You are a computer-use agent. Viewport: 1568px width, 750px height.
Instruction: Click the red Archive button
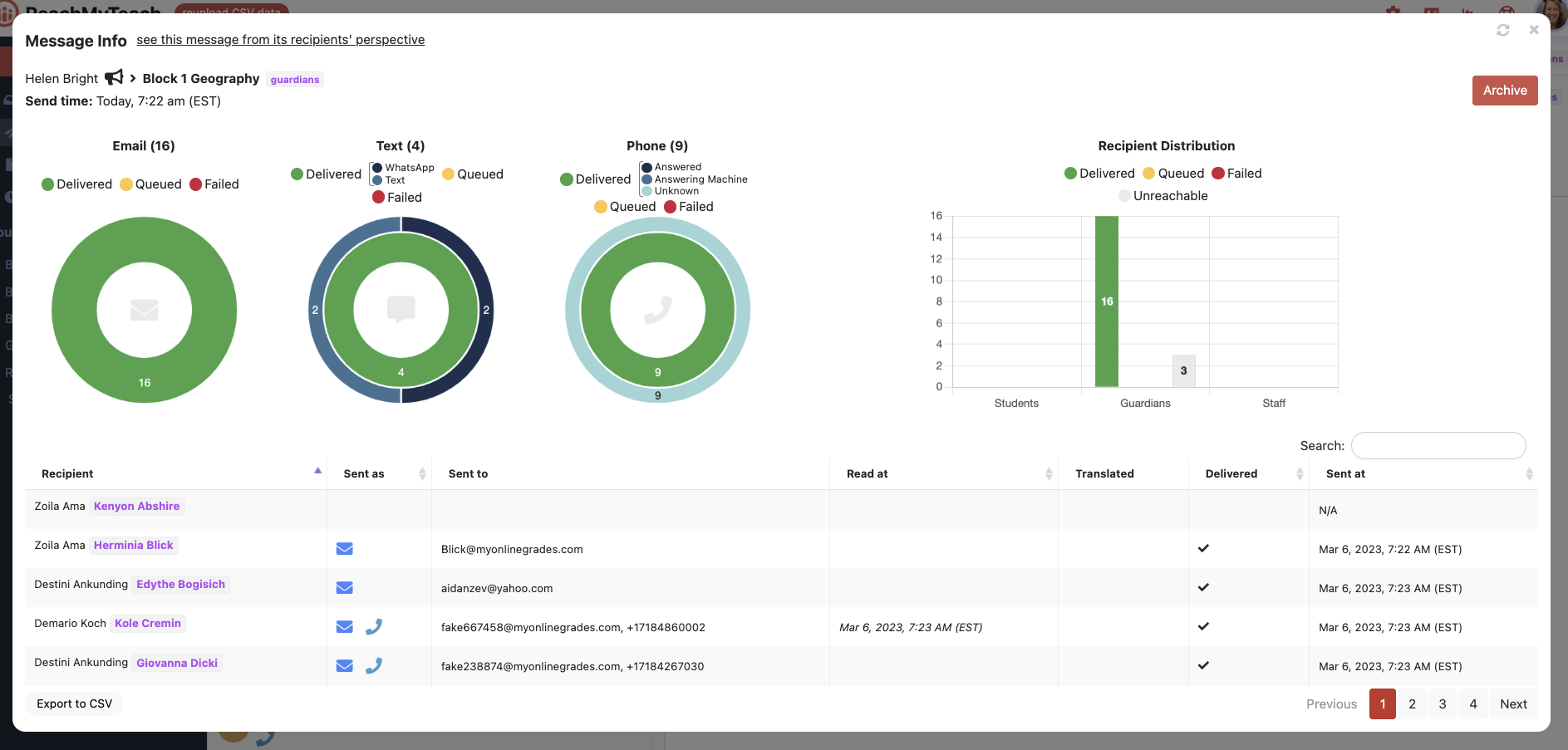(1505, 91)
